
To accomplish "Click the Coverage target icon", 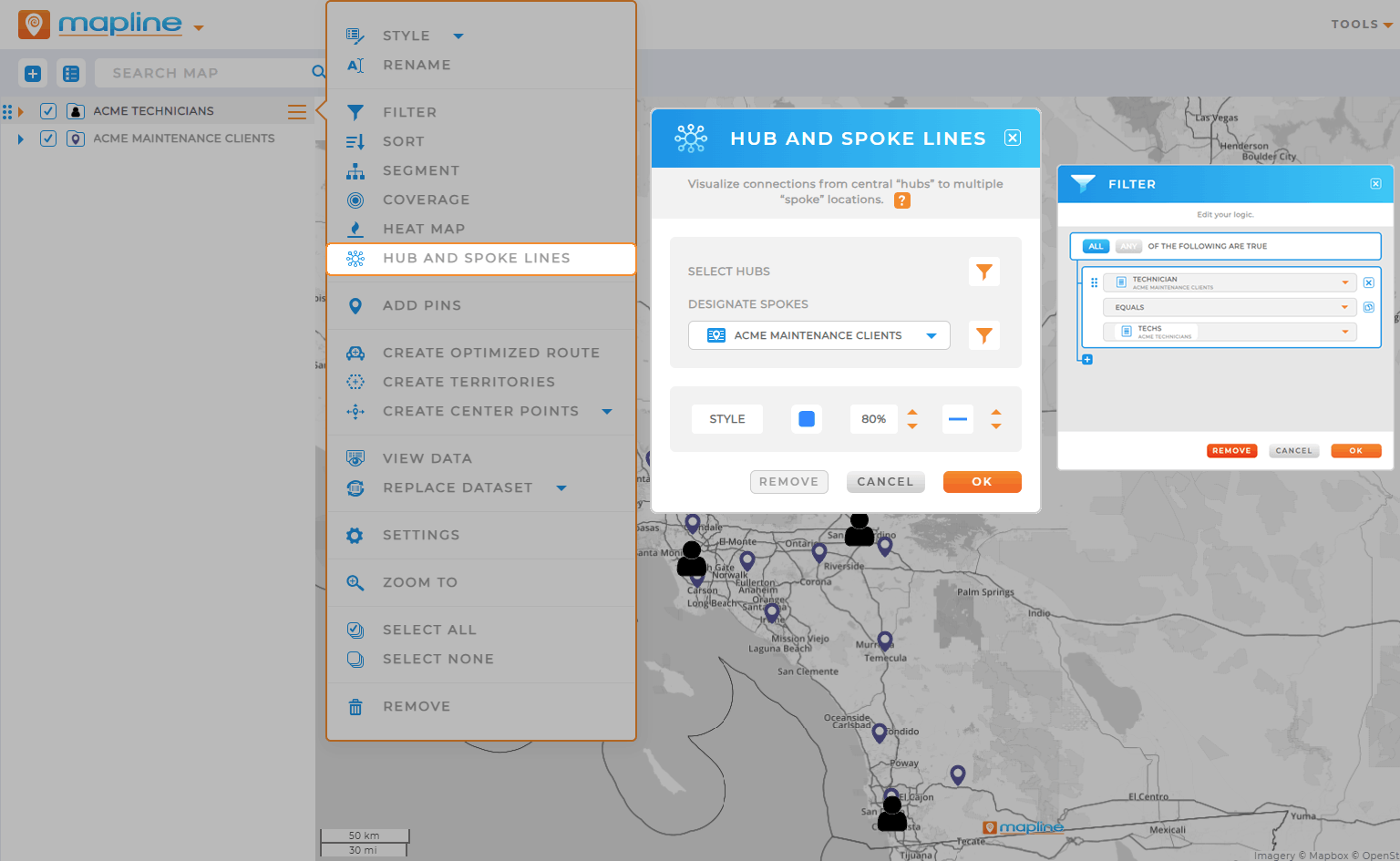I will click(355, 200).
